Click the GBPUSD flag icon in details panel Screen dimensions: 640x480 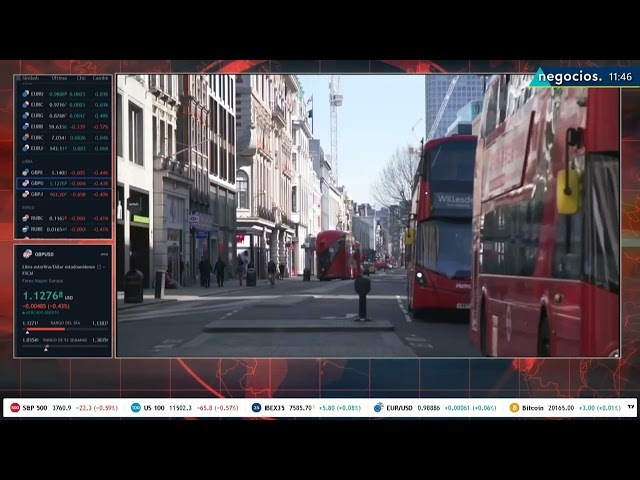click(27, 254)
